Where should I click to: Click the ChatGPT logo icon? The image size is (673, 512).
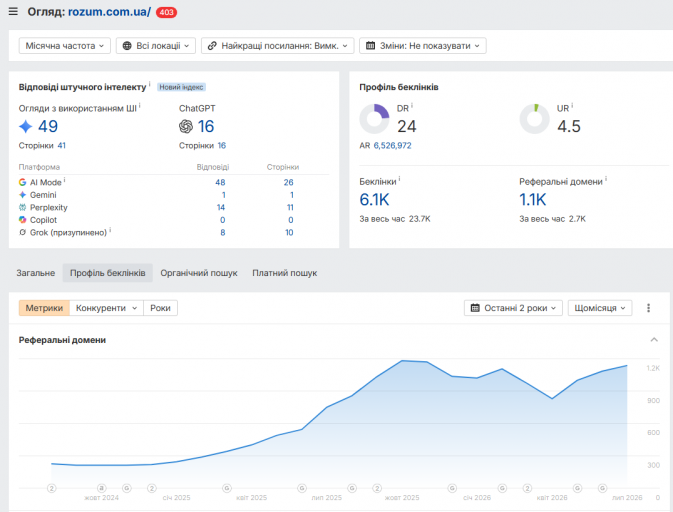tap(186, 126)
